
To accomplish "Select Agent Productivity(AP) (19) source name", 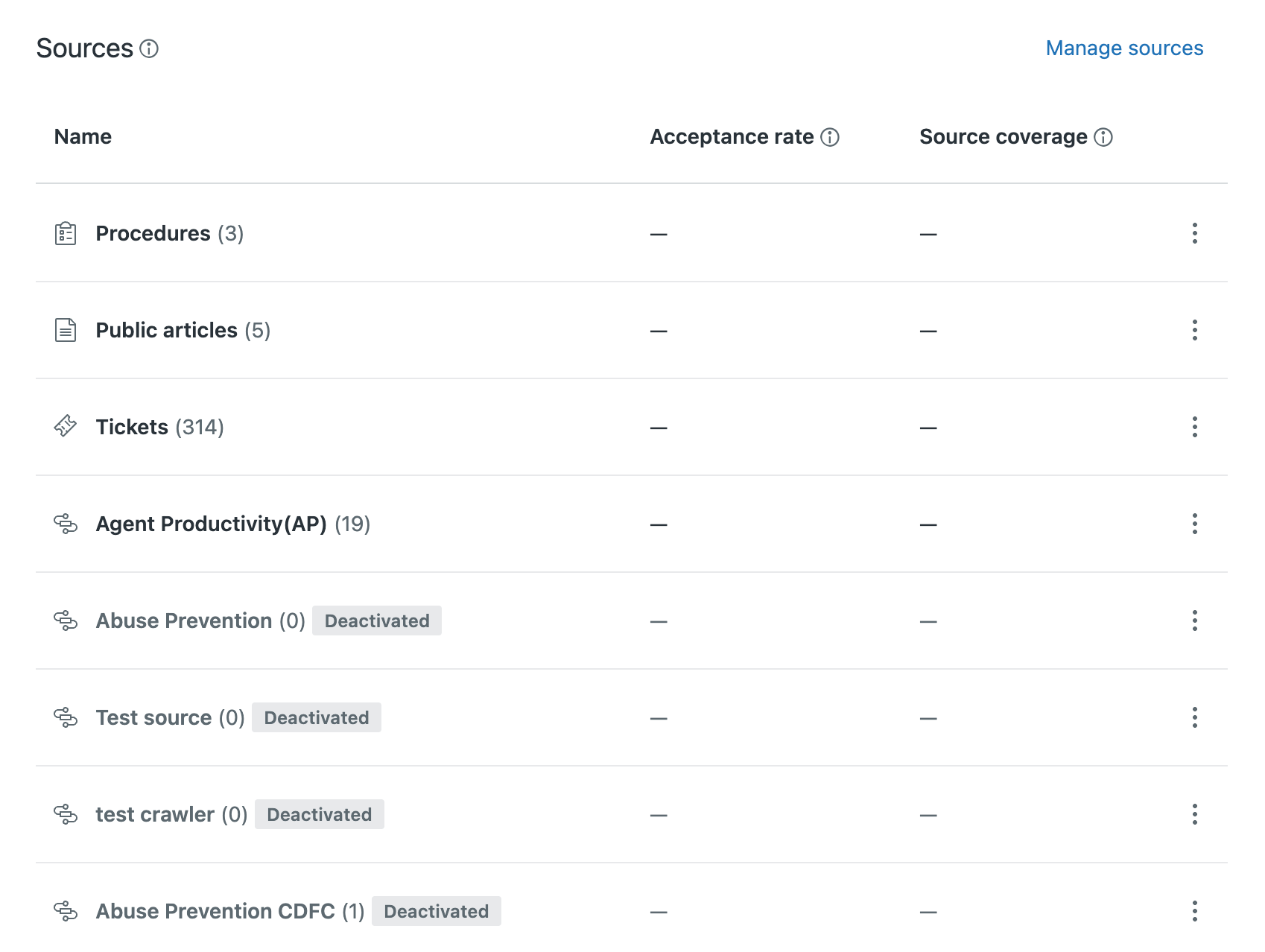I will click(x=233, y=524).
